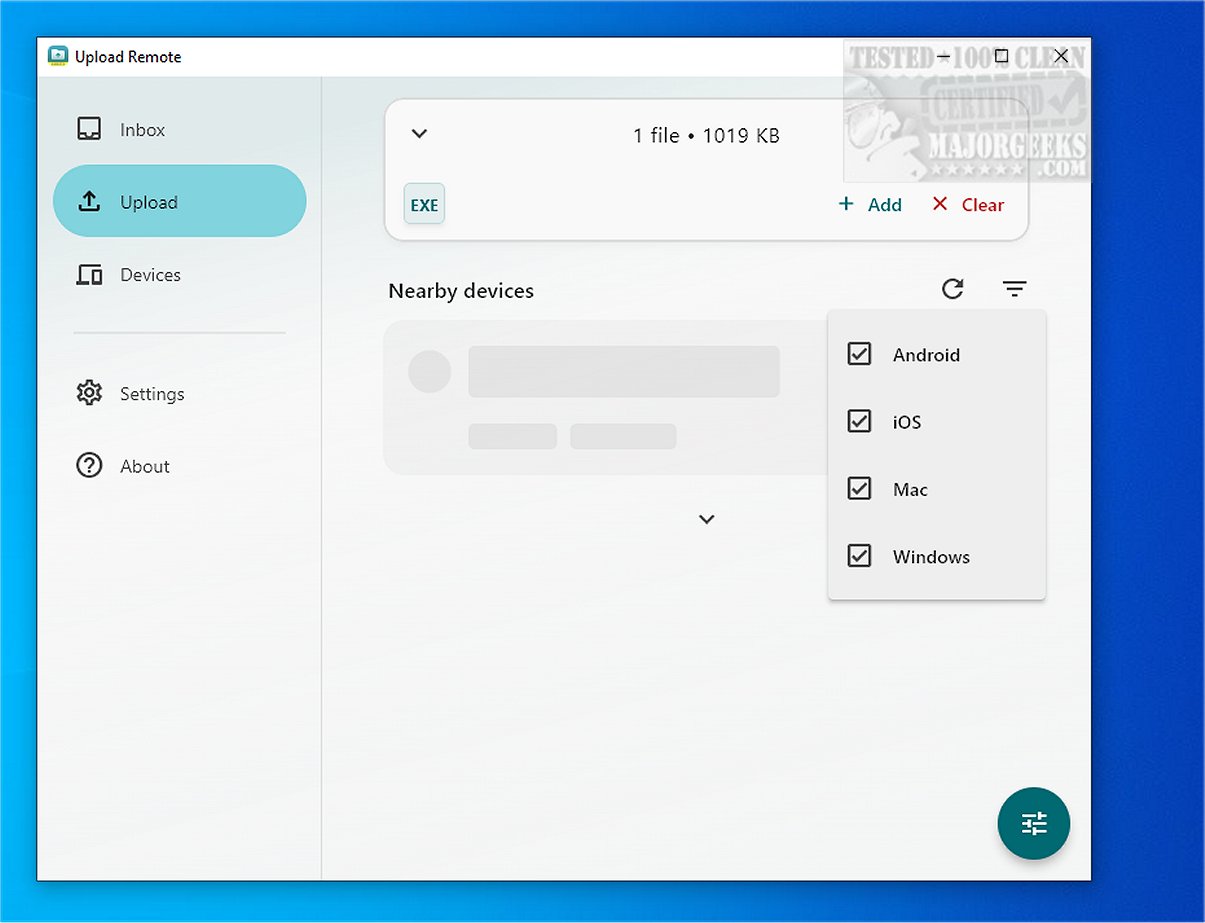Uncheck the Android filter checkbox

859,354
